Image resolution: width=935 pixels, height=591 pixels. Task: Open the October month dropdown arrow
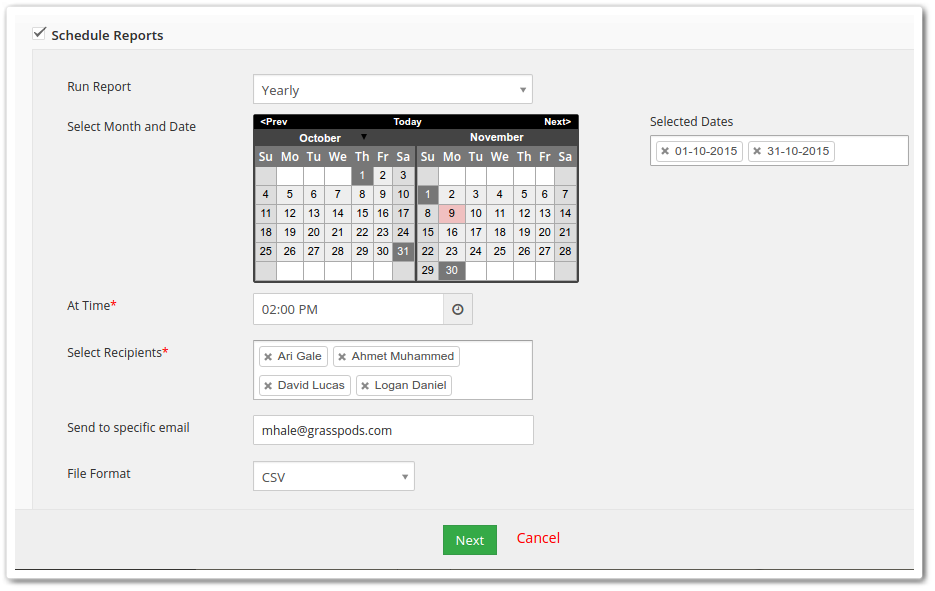(x=364, y=137)
